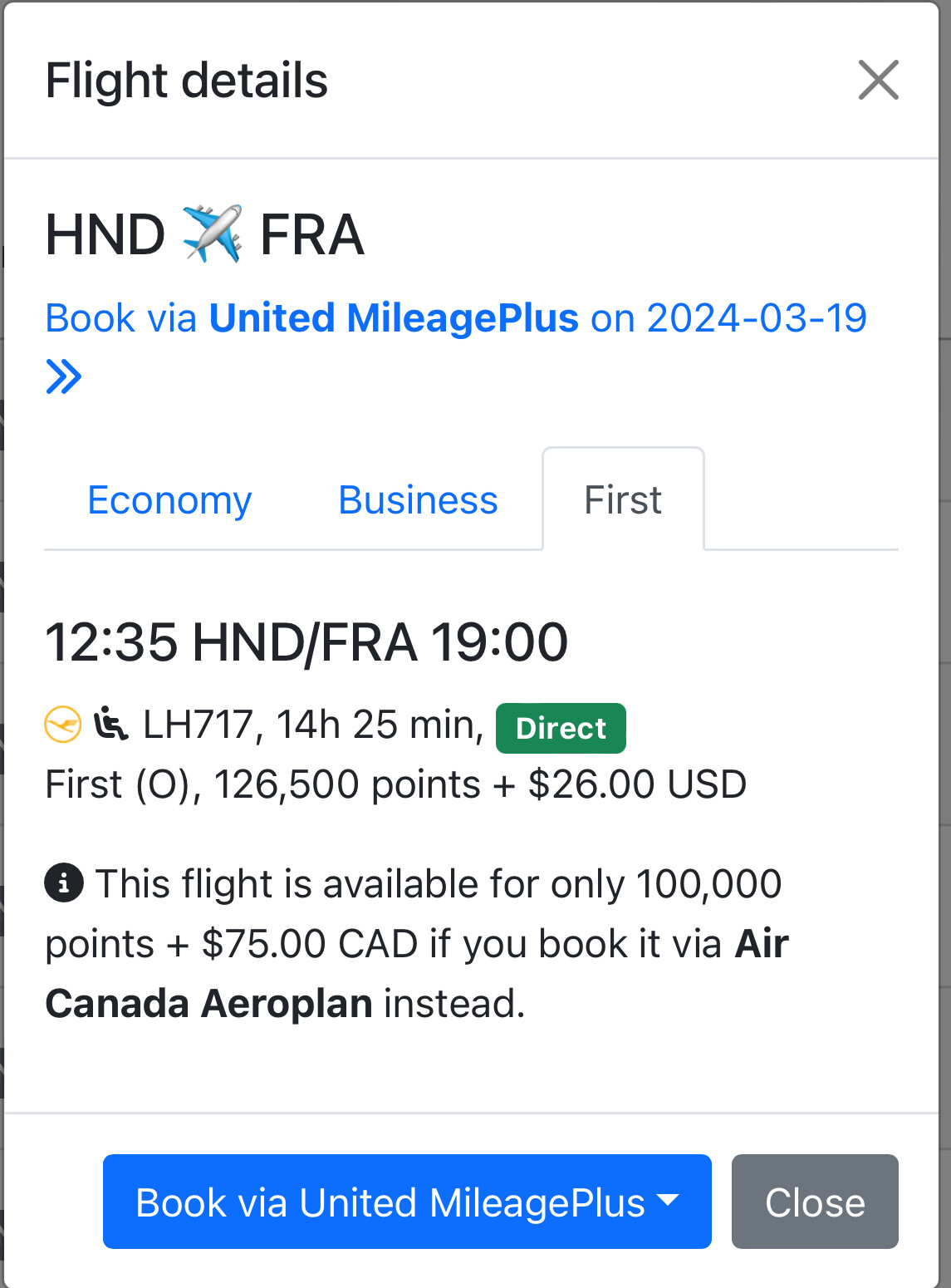Click the info circle icon
The image size is (951, 1288).
pyautogui.click(x=64, y=882)
